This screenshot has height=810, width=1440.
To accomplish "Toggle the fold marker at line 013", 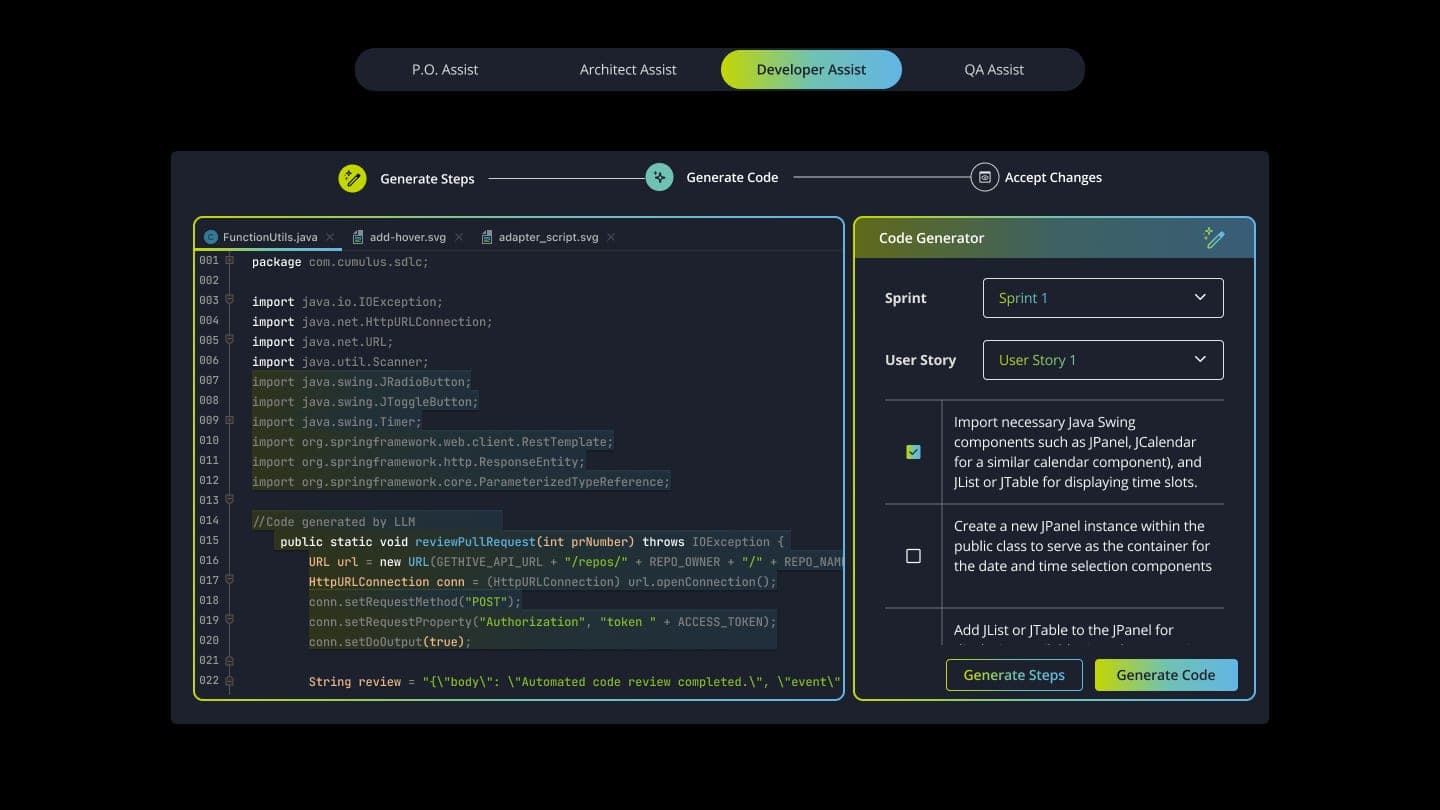I will (x=229, y=499).
